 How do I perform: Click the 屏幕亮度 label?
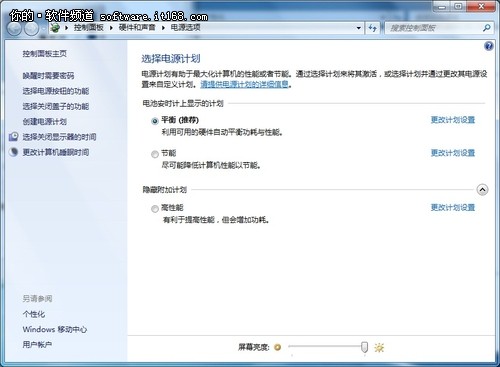254,347
